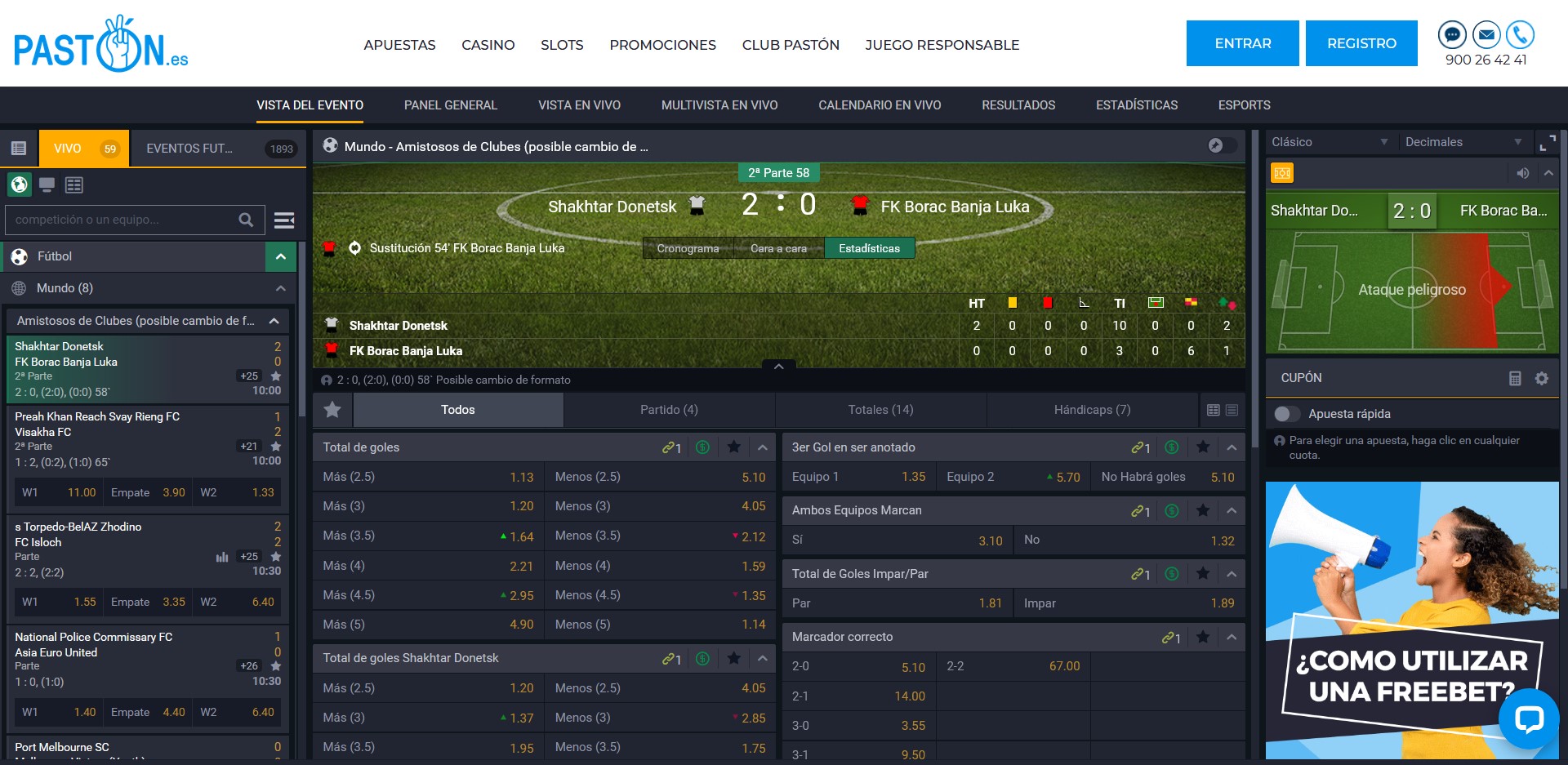Select the table layout filter icon
The width and height of the screenshot is (1568, 765).
pos(74,185)
